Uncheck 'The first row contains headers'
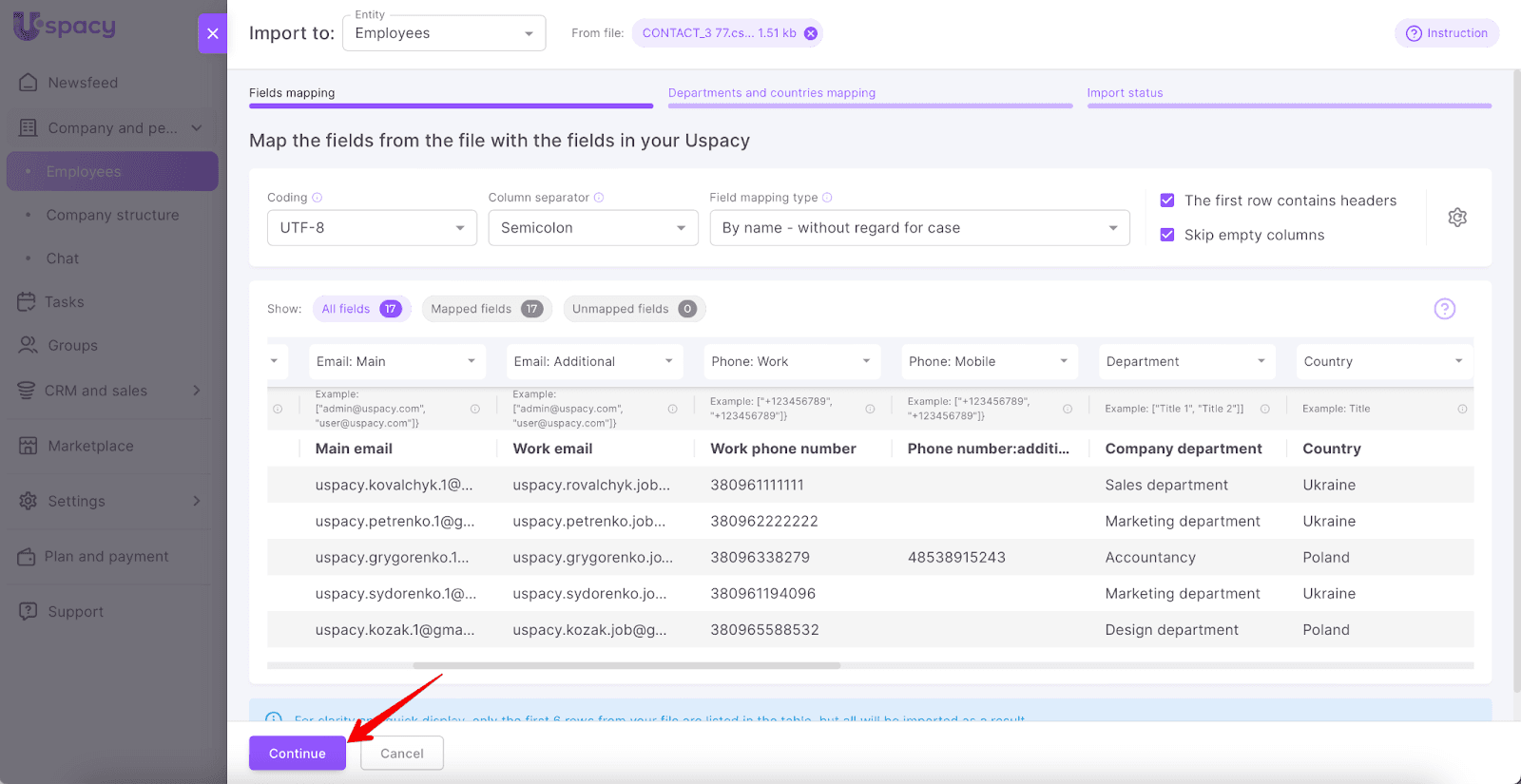This screenshot has height=784, width=1521. (1167, 201)
